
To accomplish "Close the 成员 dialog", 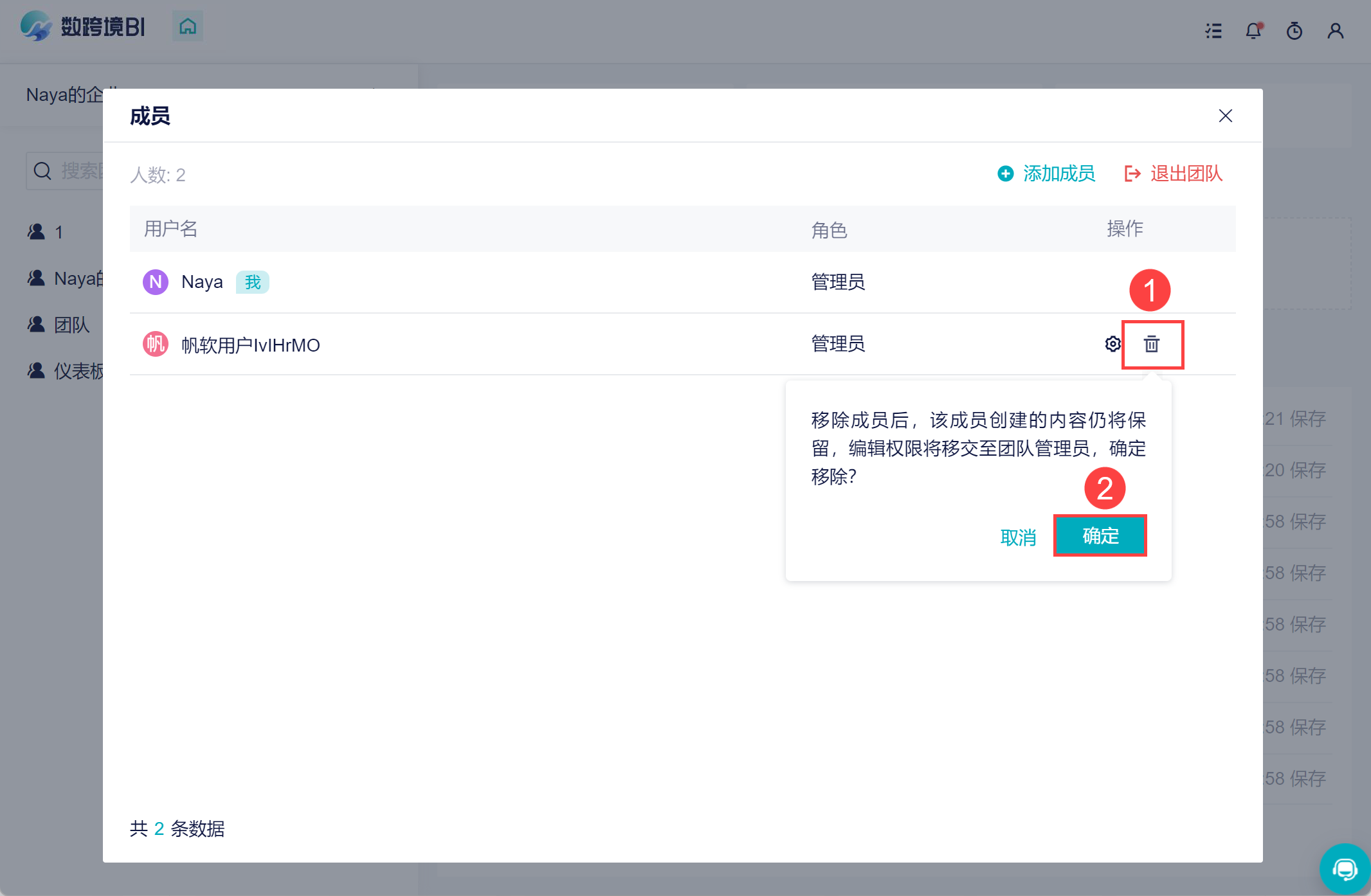I will pyautogui.click(x=1225, y=116).
